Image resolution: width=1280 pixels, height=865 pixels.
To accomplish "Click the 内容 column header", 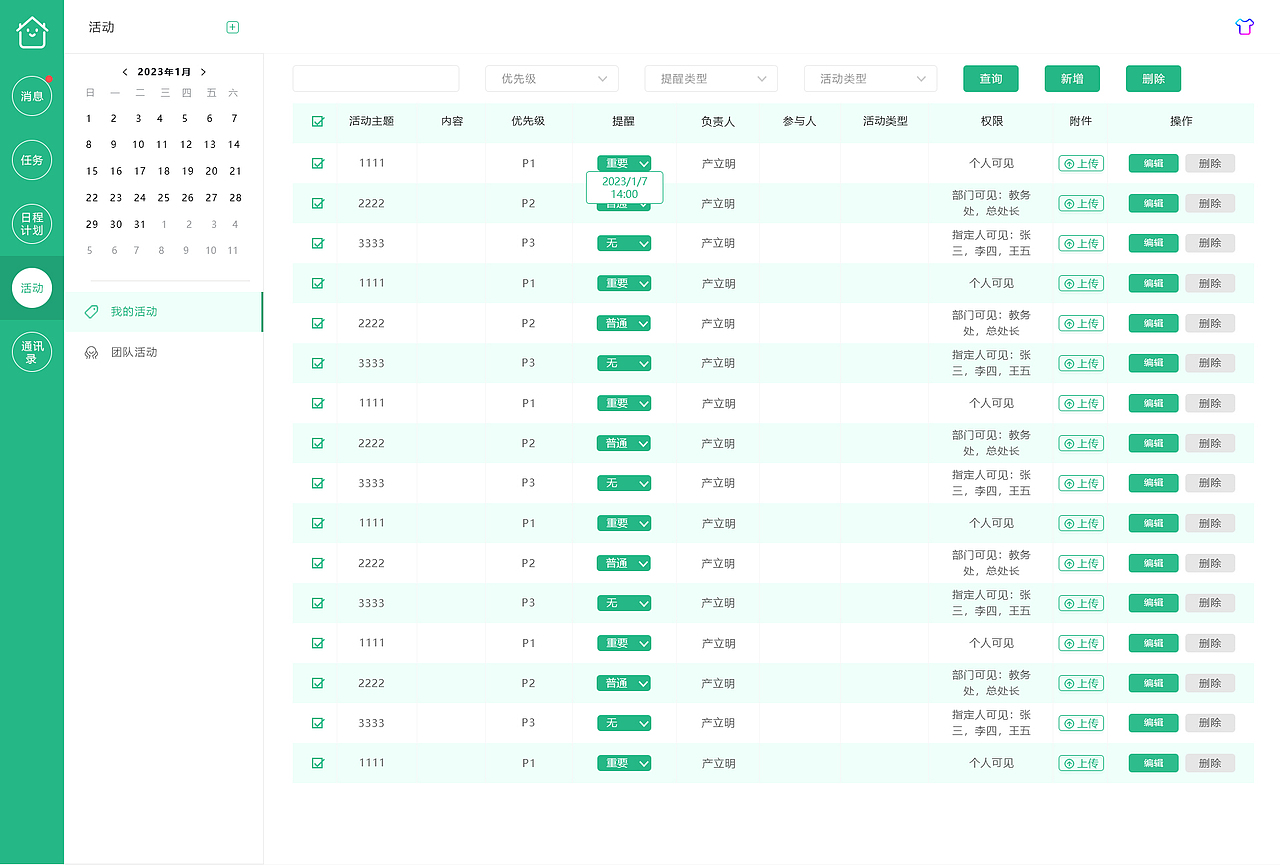I will pyautogui.click(x=452, y=121).
